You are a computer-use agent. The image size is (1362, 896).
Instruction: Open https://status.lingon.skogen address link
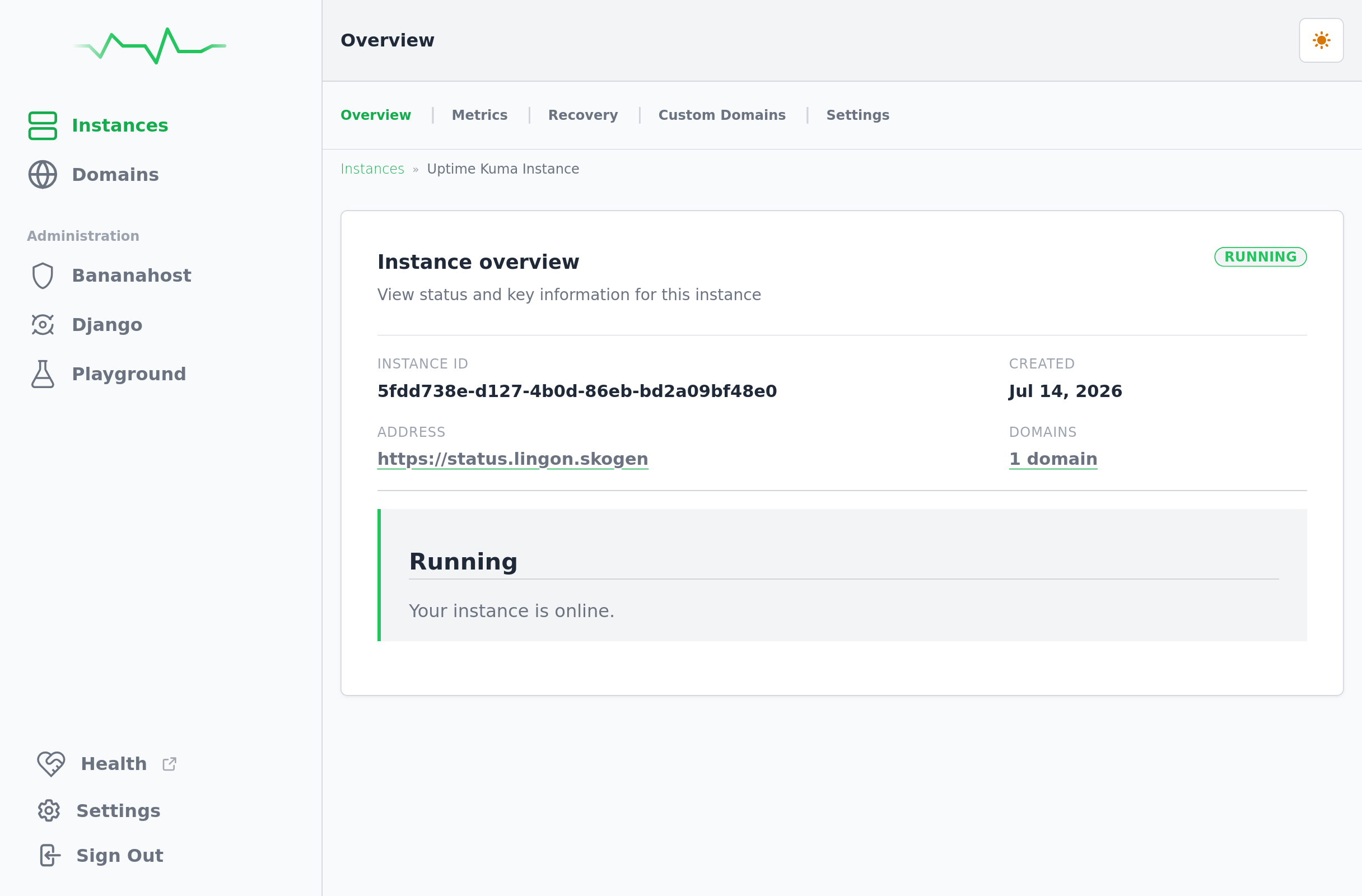pyautogui.click(x=513, y=459)
